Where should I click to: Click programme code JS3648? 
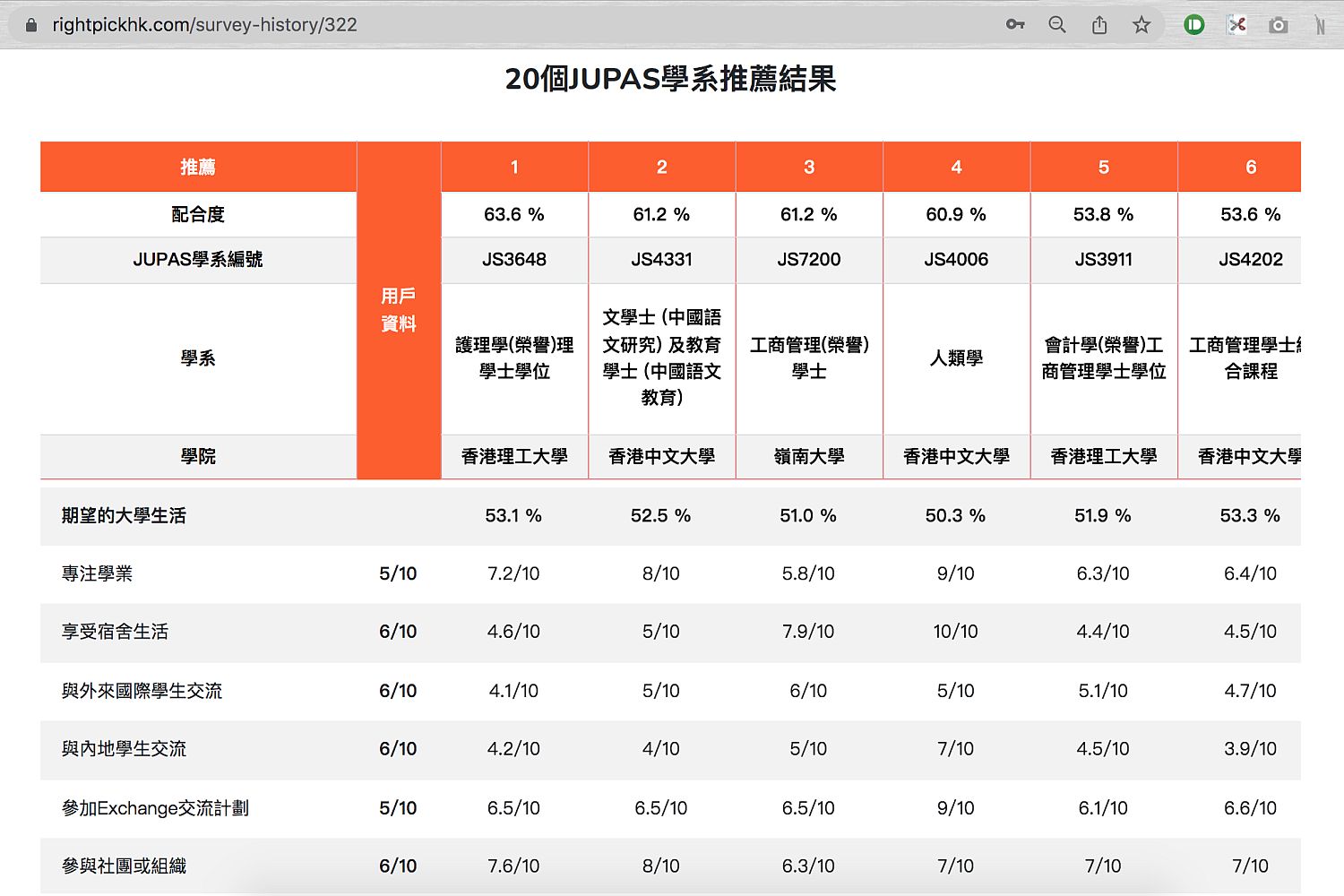click(x=514, y=260)
